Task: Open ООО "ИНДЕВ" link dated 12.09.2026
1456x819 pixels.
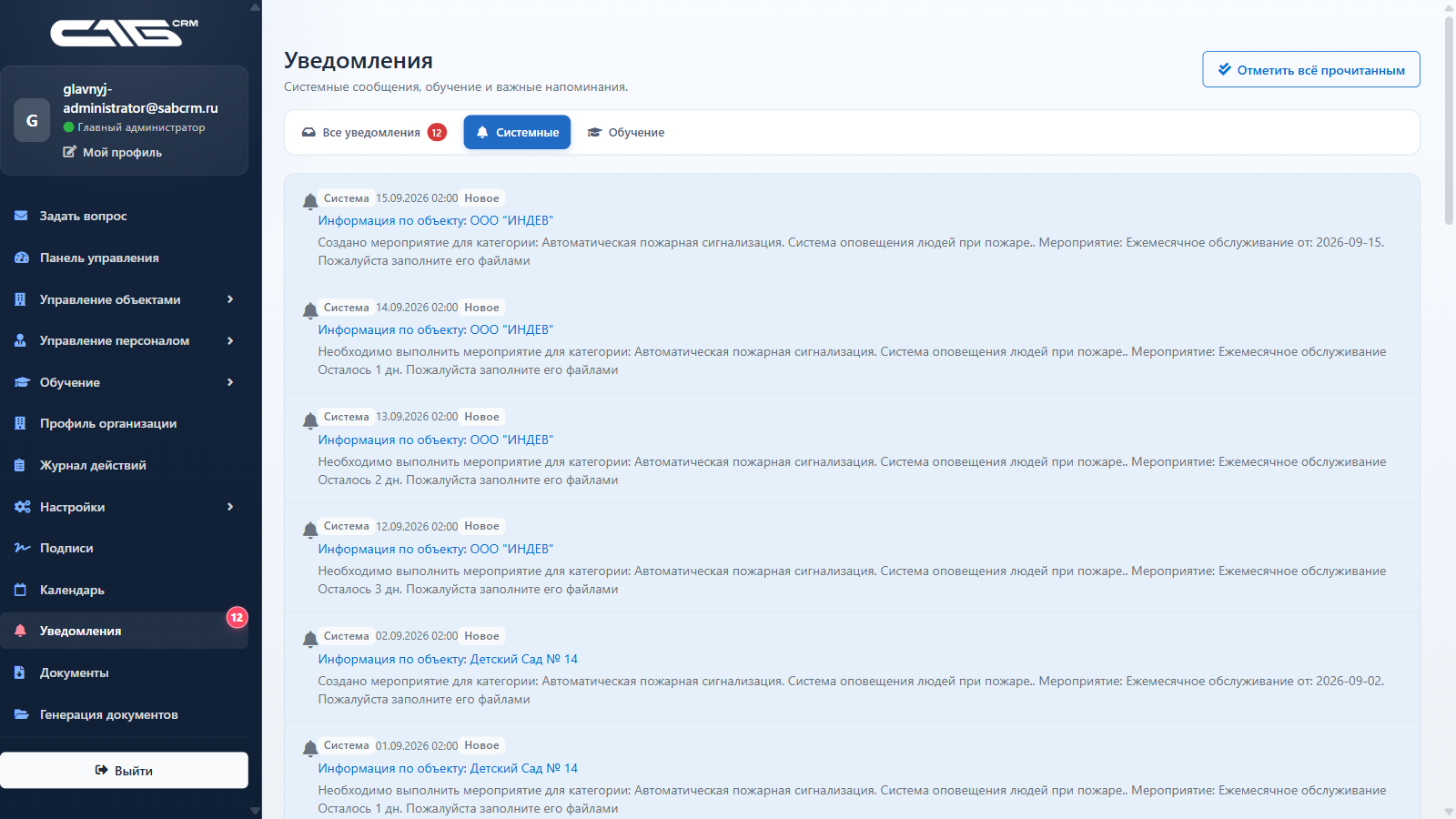Action: 435,549
